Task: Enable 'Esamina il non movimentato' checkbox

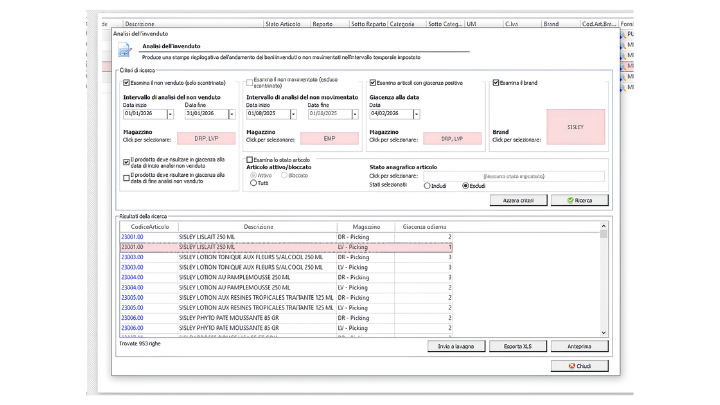Action: (x=249, y=83)
